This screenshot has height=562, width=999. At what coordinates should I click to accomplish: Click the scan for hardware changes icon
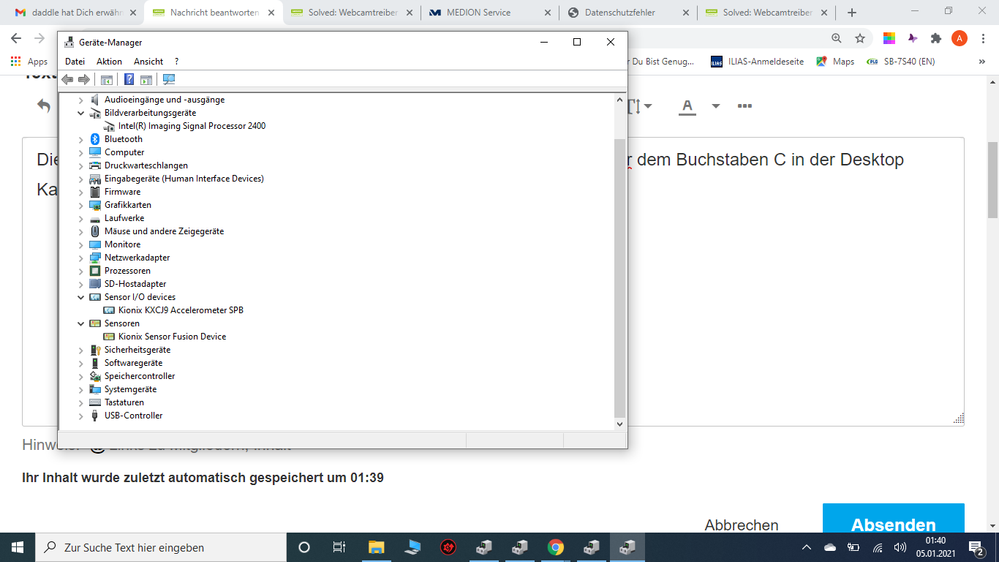[x=169, y=80]
